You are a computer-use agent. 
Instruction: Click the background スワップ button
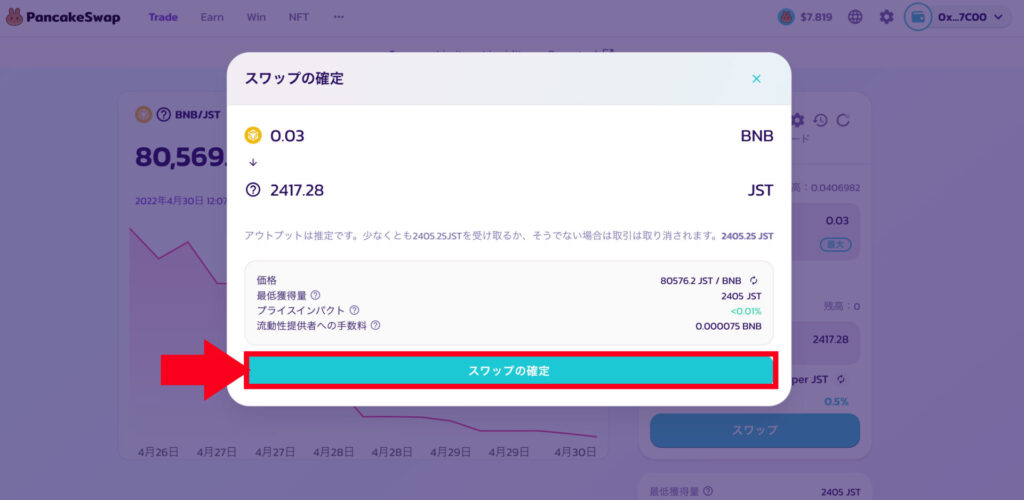pos(755,430)
